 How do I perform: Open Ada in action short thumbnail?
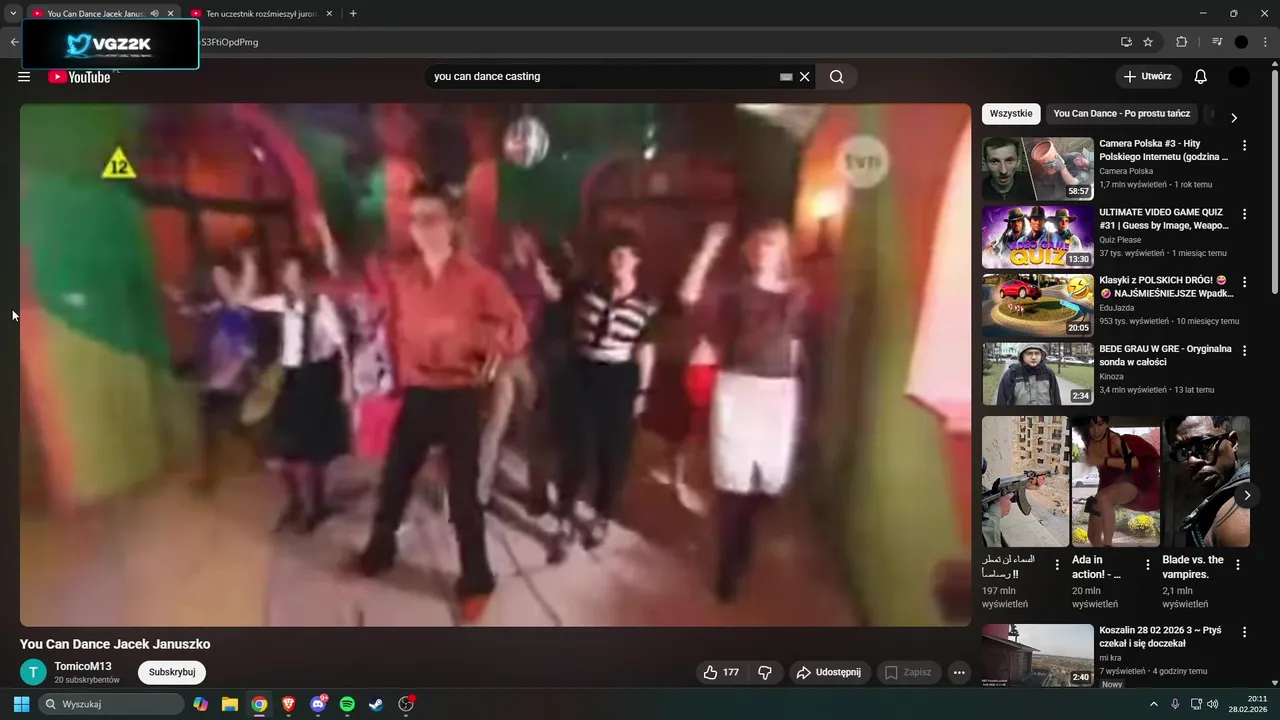point(1116,481)
